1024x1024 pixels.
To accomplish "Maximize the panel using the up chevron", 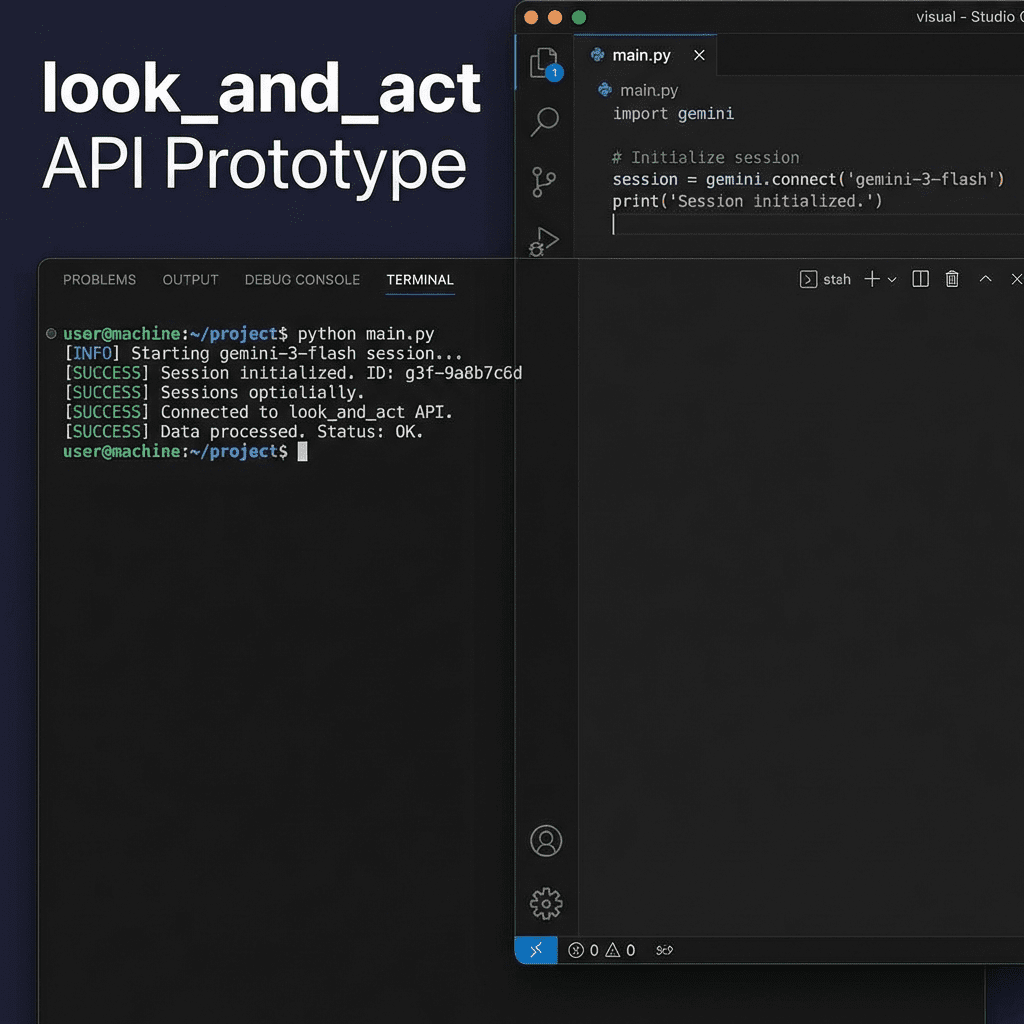I will coord(985,280).
